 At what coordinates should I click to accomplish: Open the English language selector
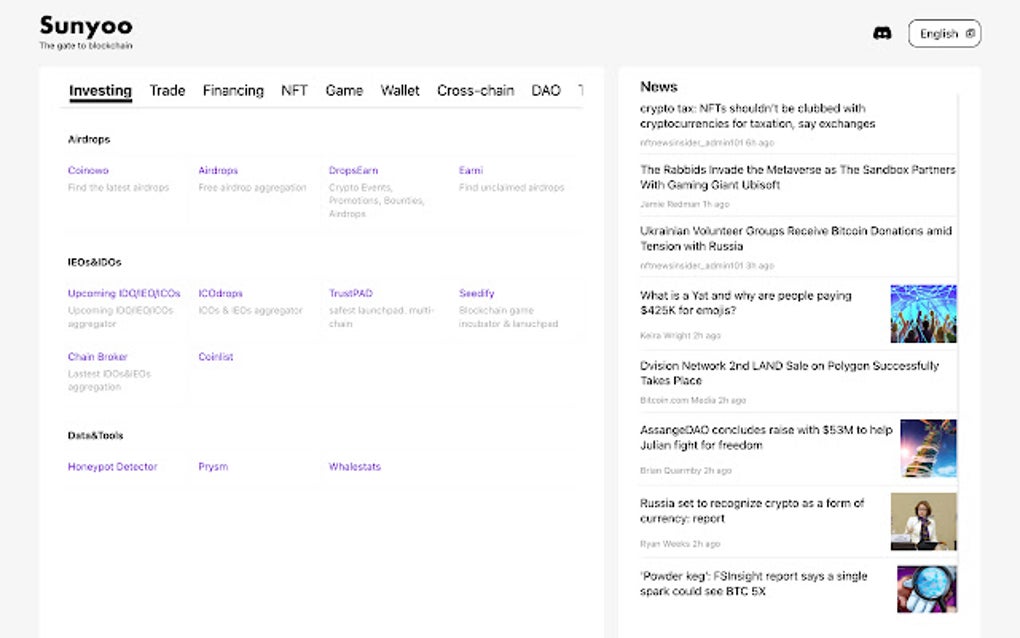coord(944,33)
